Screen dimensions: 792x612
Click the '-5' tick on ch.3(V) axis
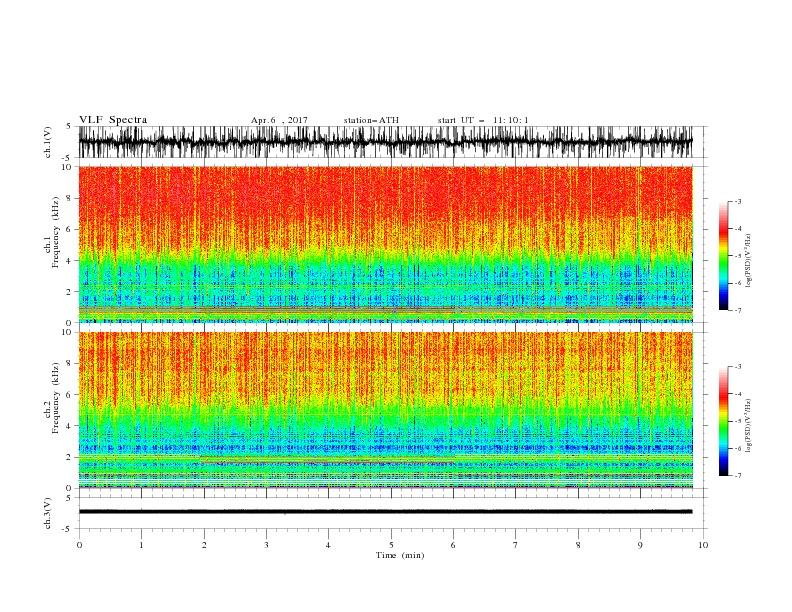(x=68, y=529)
